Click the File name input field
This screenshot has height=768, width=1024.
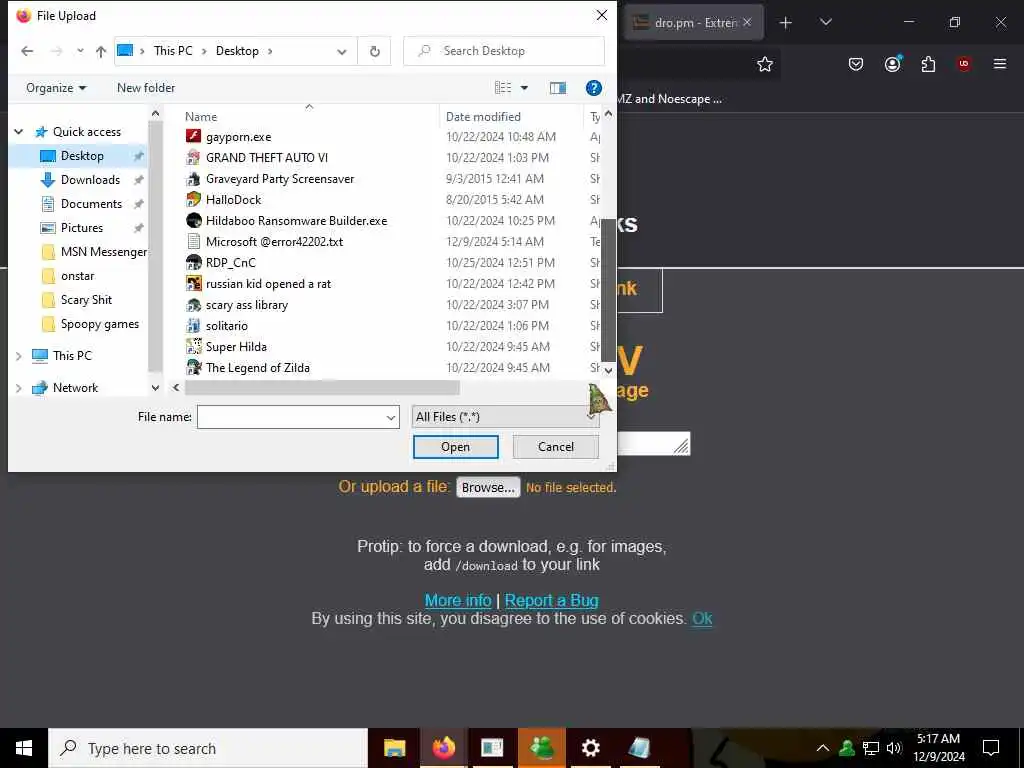(291, 417)
